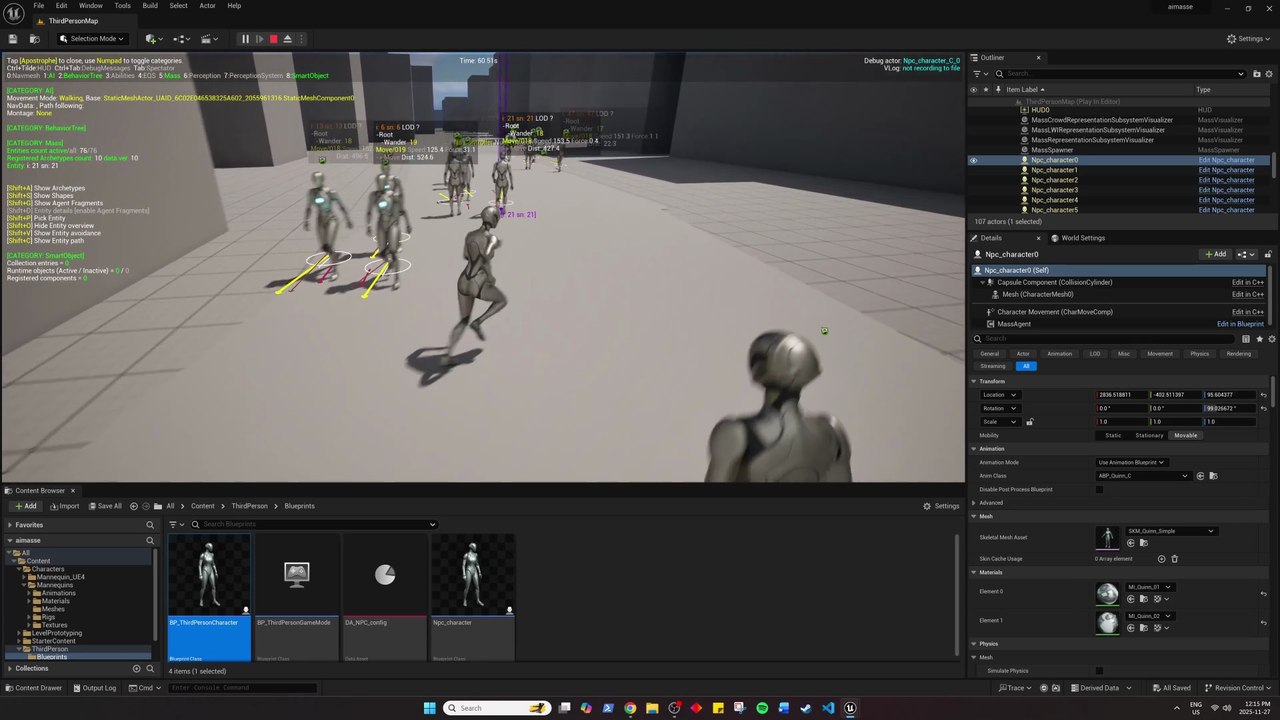Image resolution: width=1280 pixels, height=720 pixels.
Task: Open the Blueprints toolbar dropdown
Action: [182, 39]
